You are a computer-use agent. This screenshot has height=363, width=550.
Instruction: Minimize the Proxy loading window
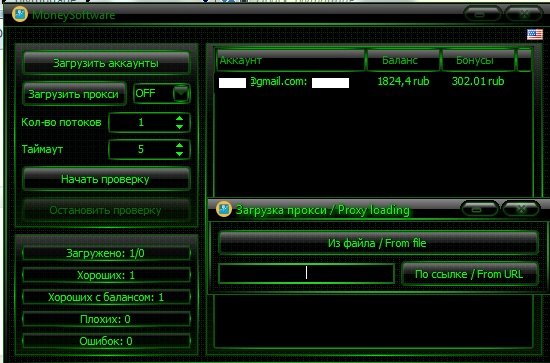[x=479, y=209]
